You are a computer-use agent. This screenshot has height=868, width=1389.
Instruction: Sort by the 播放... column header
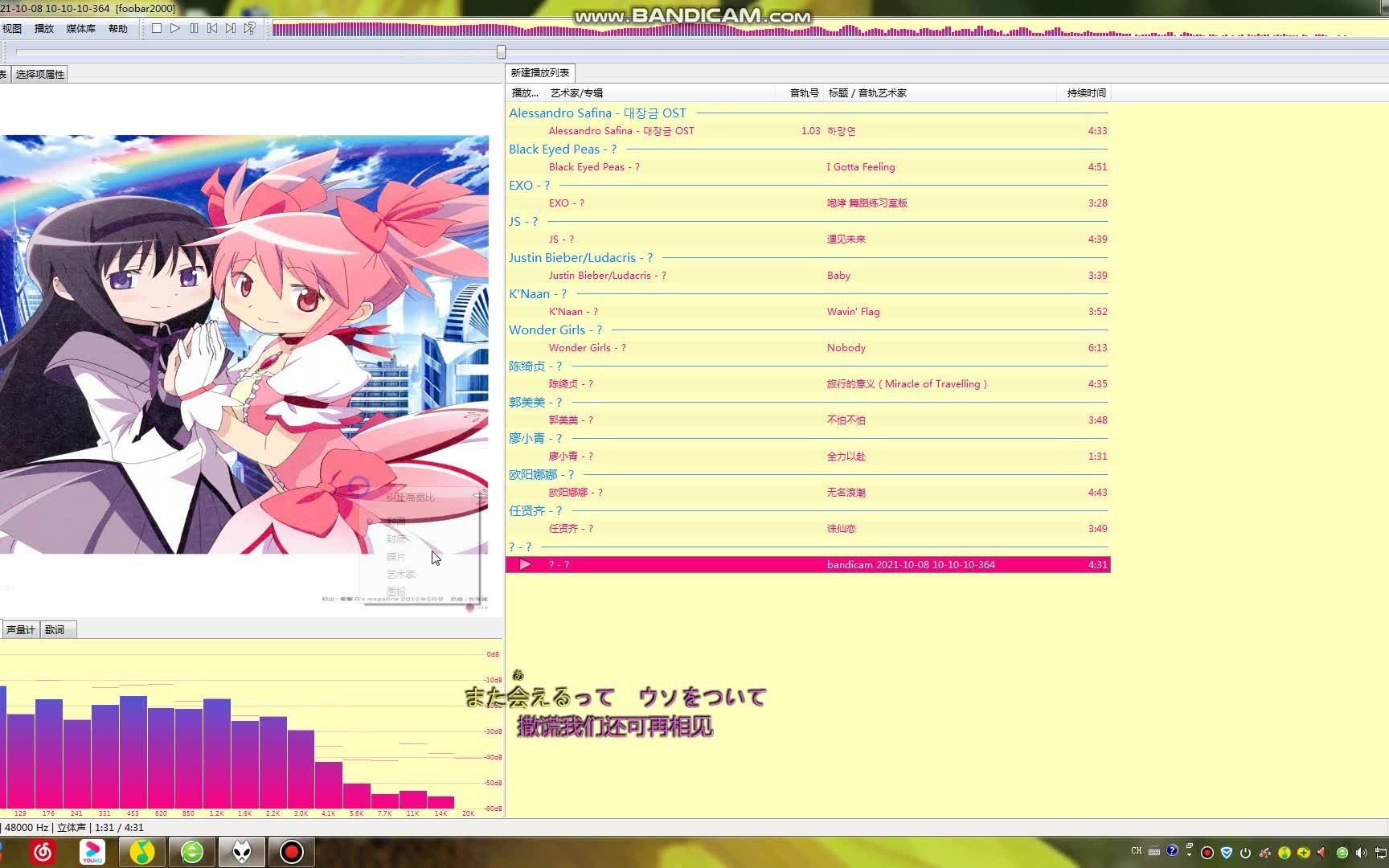525,93
